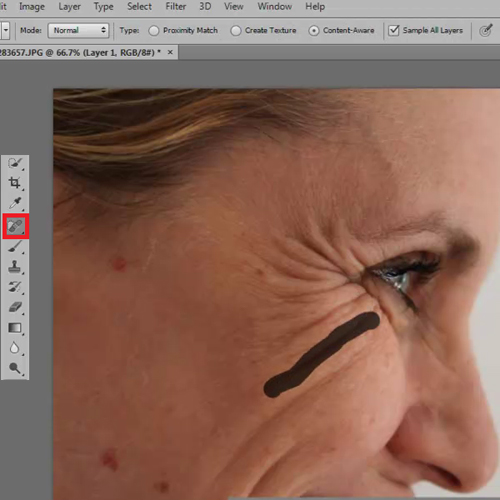This screenshot has height=500, width=500.
Task: Pick the Blur tool
Action: 15,348
